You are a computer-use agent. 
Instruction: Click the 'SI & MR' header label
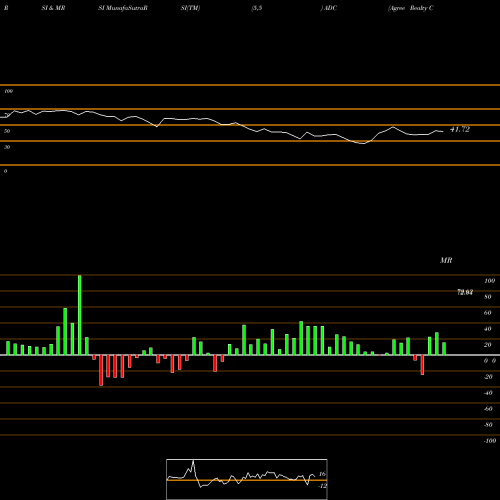[53, 8]
